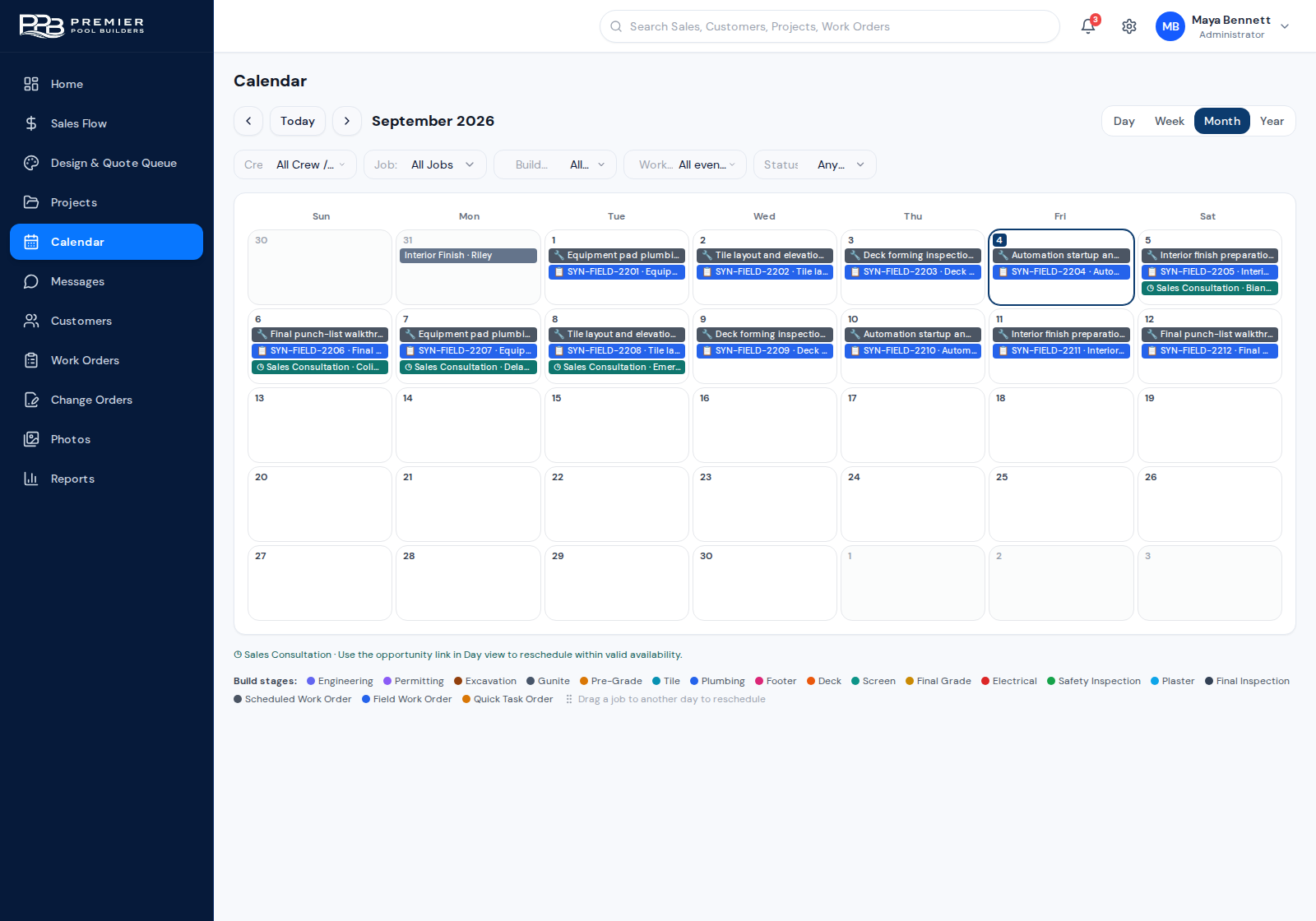Open the Status filter dropdown
This screenshot has width=1316, height=921.
815,164
